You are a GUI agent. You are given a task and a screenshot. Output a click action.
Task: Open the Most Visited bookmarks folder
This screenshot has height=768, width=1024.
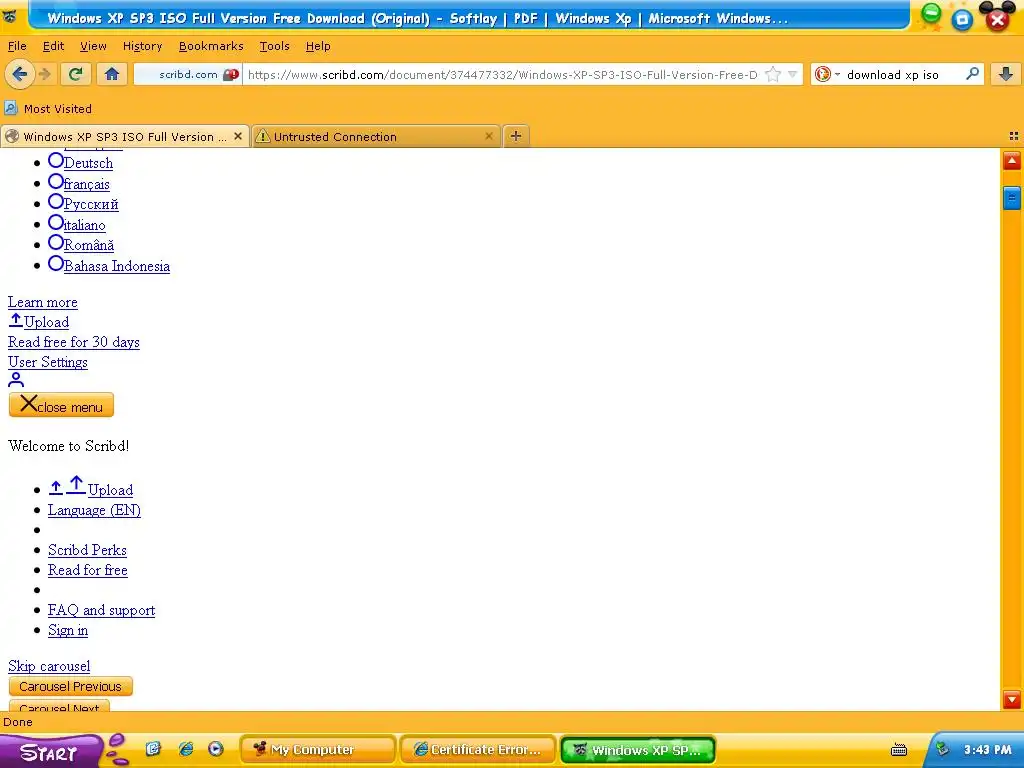click(48, 108)
